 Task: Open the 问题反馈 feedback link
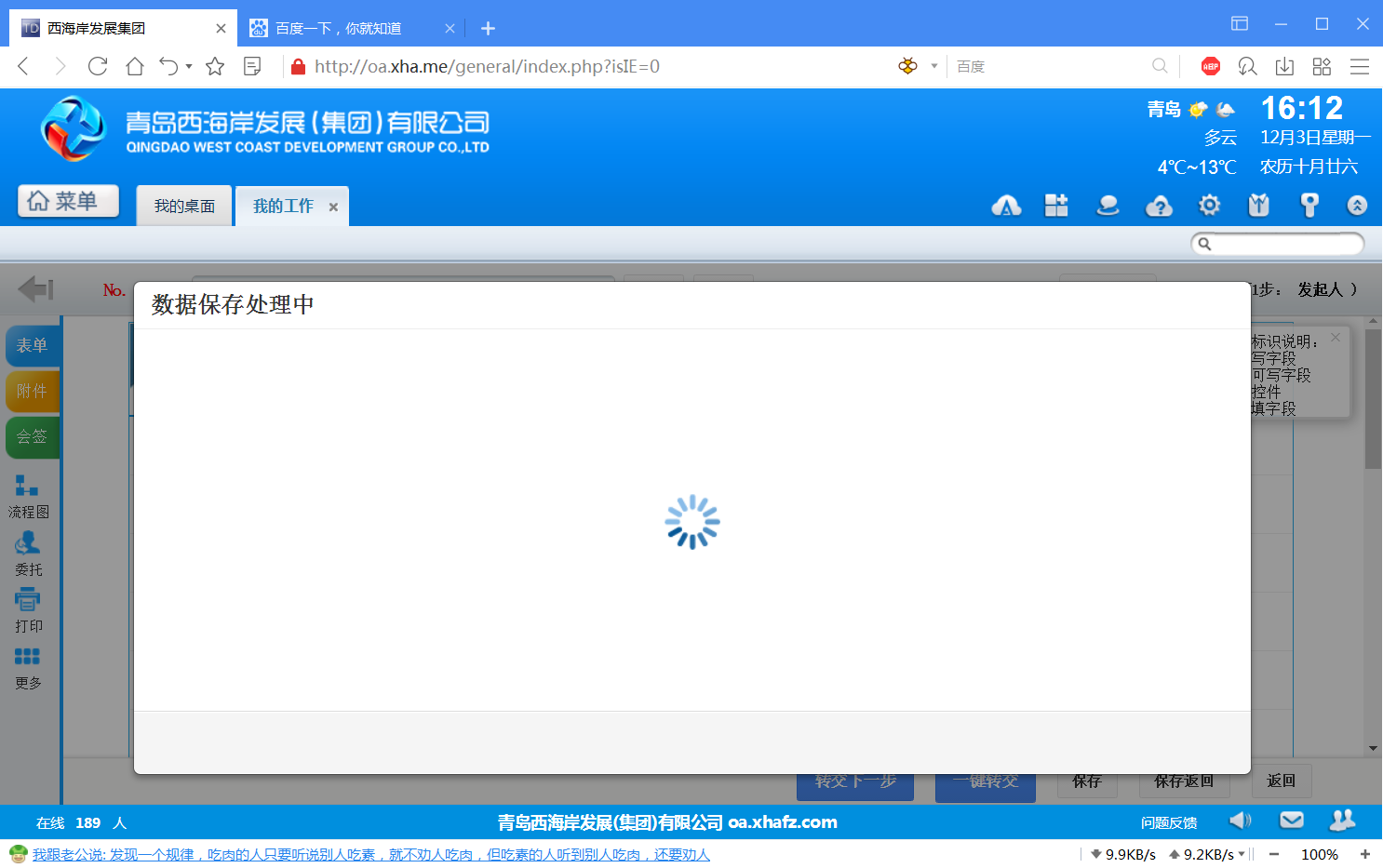click(1169, 822)
